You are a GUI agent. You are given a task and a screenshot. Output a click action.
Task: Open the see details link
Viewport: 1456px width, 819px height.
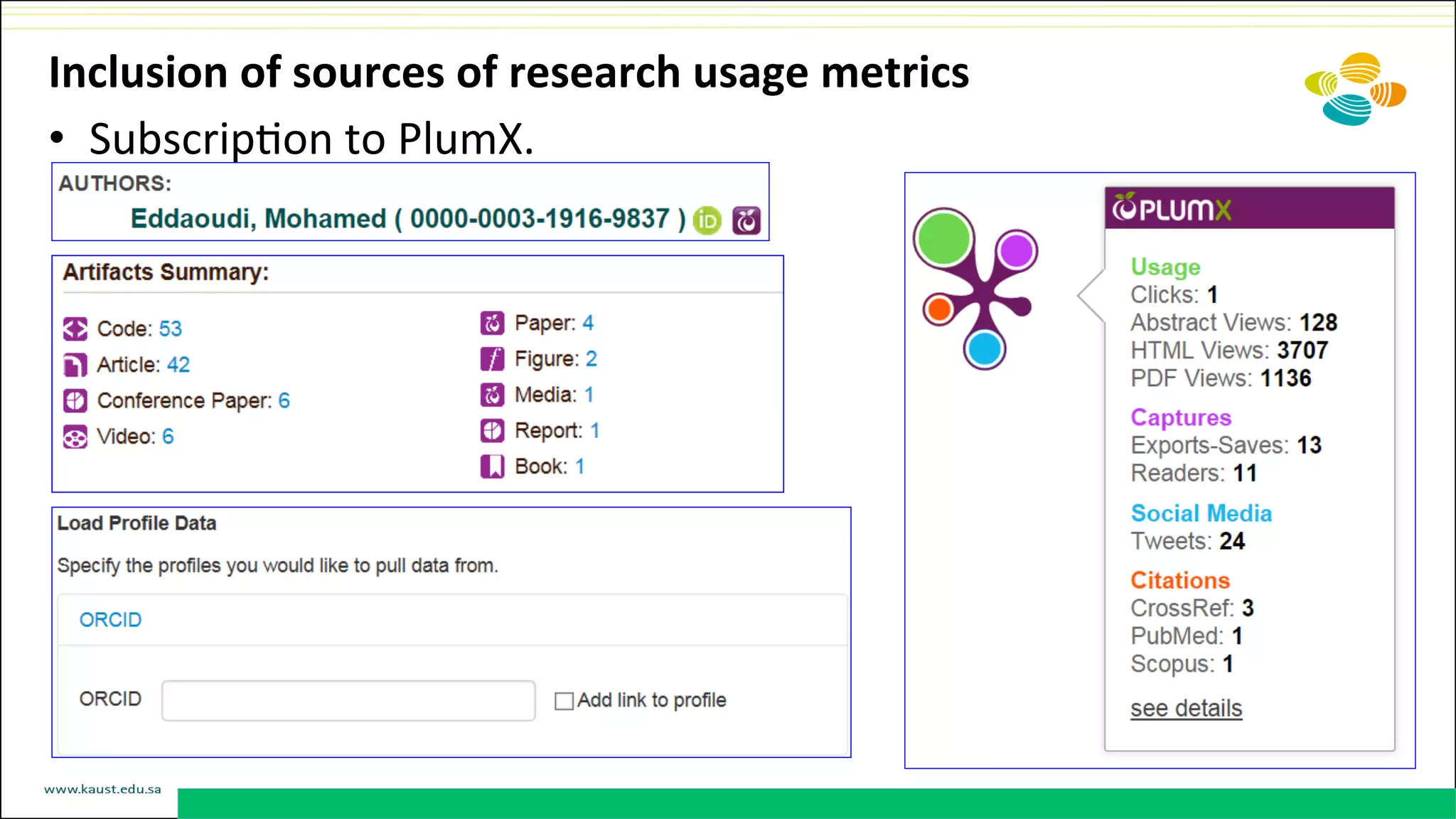pos(1187,708)
